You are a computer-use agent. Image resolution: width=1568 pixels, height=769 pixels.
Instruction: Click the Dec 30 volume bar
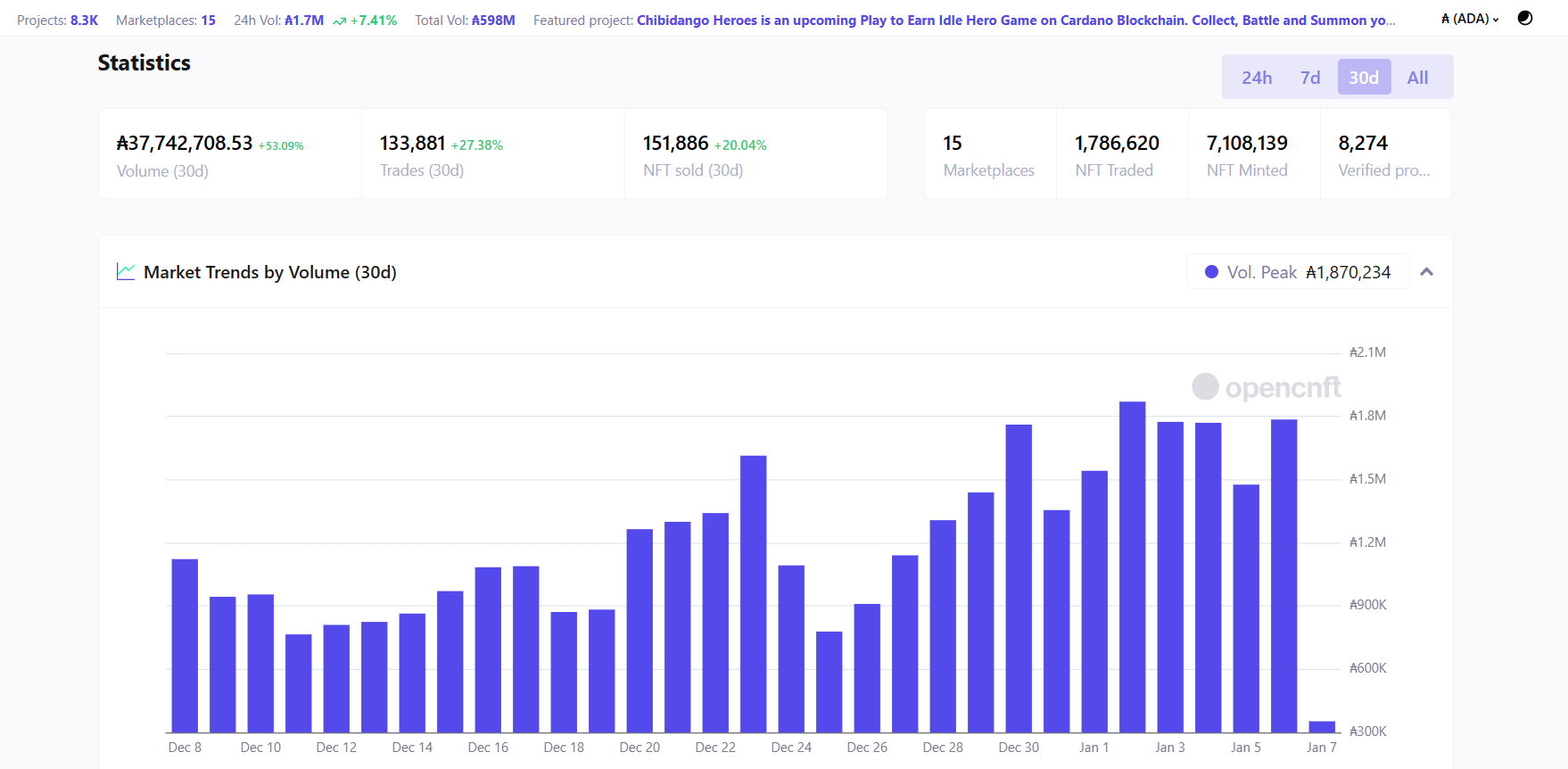(x=1019, y=579)
